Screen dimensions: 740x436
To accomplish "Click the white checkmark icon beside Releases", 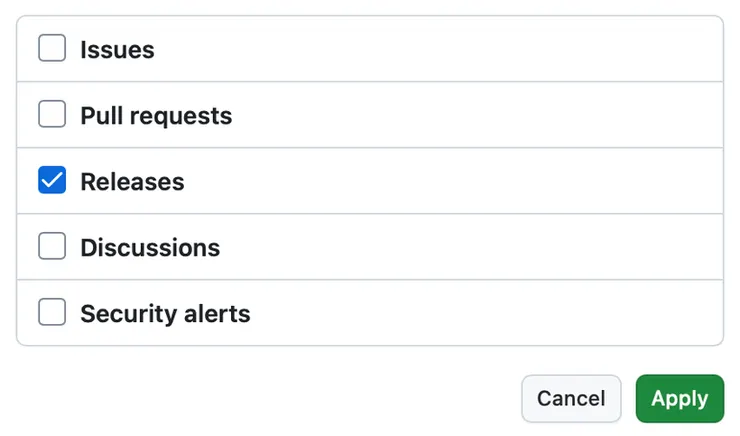I will (x=52, y=180).
